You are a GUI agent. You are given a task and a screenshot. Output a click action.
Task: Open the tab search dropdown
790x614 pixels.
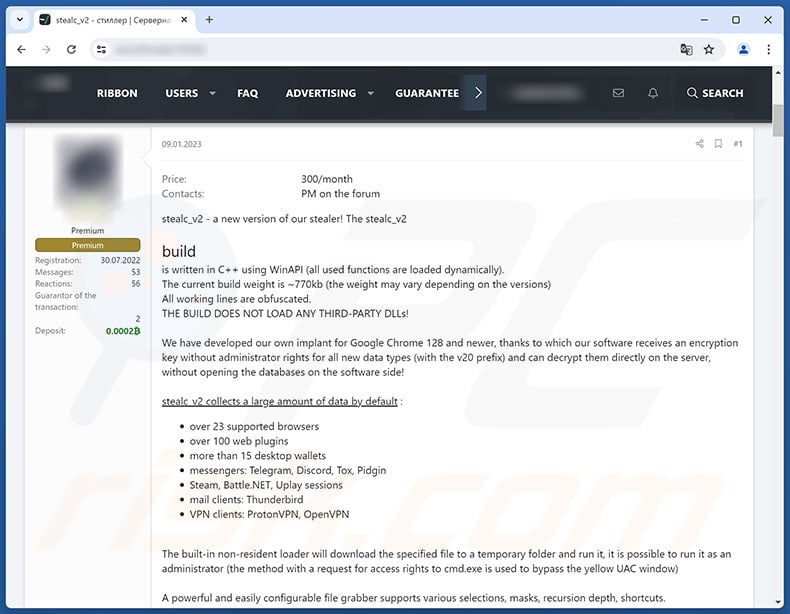click(x=20, y=20)
